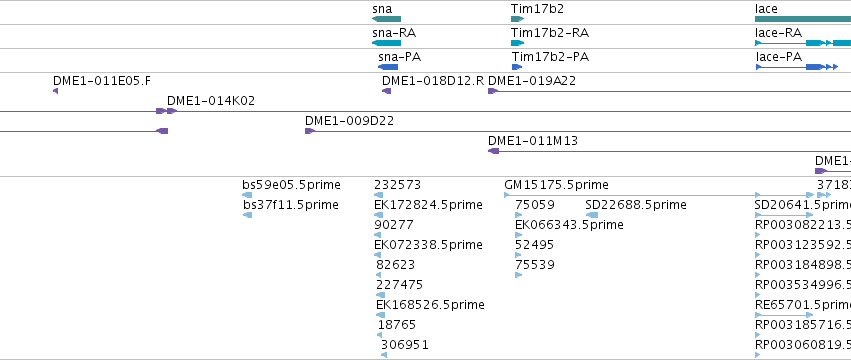This screenshot has width=851, height=360.
Task: Click the 75539 EST arrow
Action: coord(518,275)
